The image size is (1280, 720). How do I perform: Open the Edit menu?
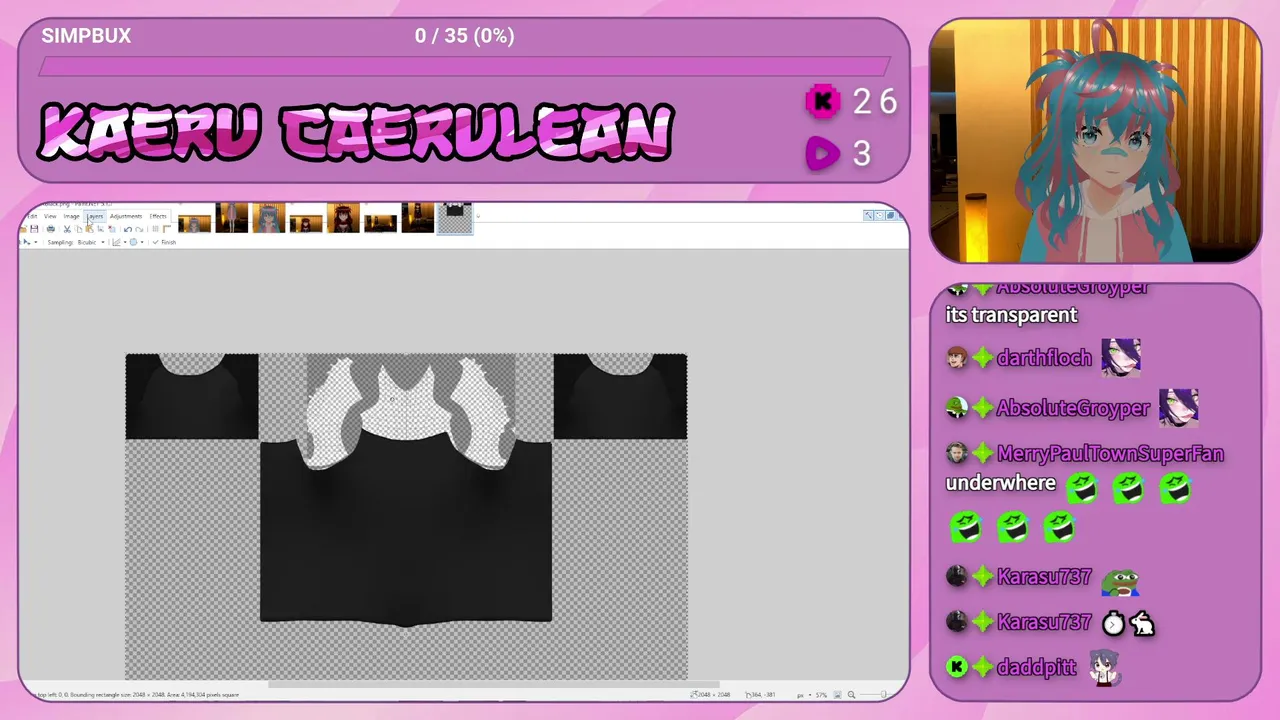click(33, 216)
